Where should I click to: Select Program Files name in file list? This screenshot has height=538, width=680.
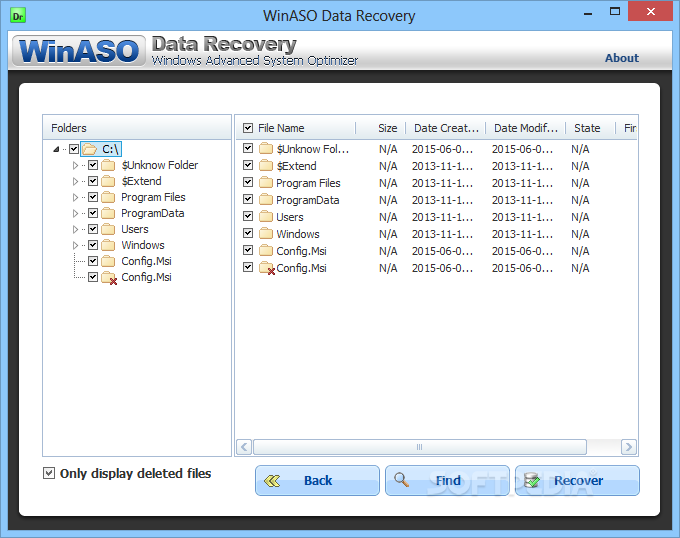point(308,183)
